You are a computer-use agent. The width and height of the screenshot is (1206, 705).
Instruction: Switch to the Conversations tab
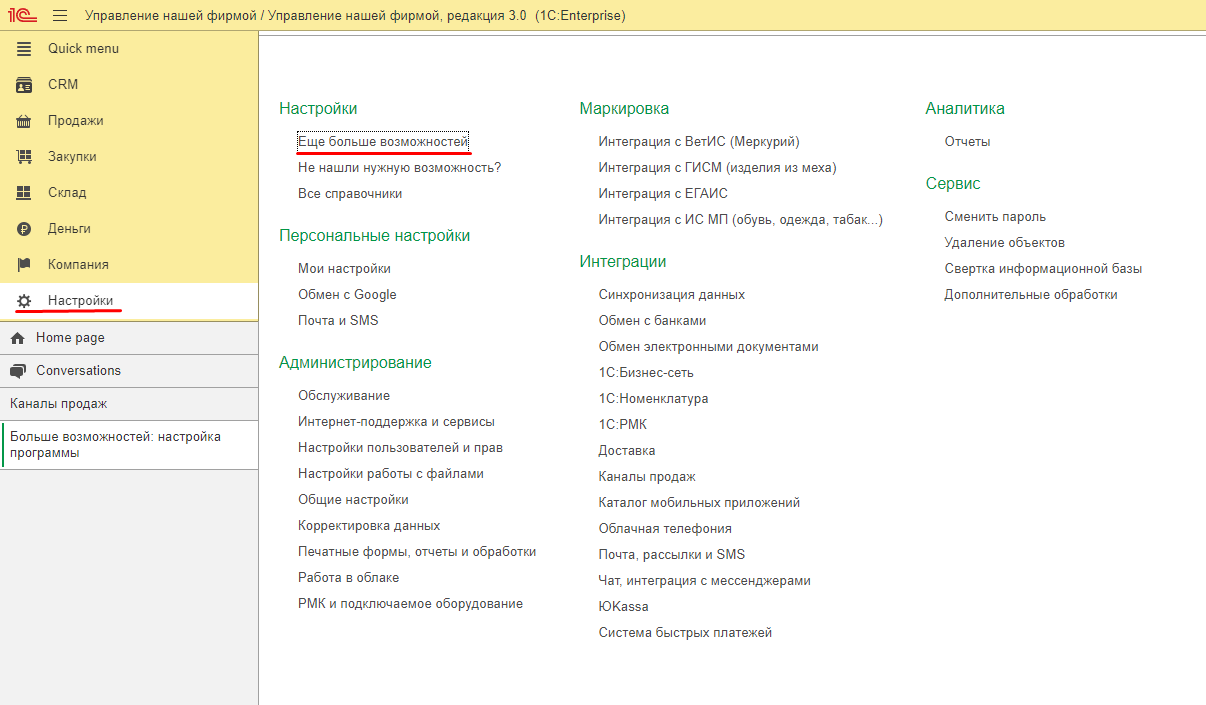(129, 371)
